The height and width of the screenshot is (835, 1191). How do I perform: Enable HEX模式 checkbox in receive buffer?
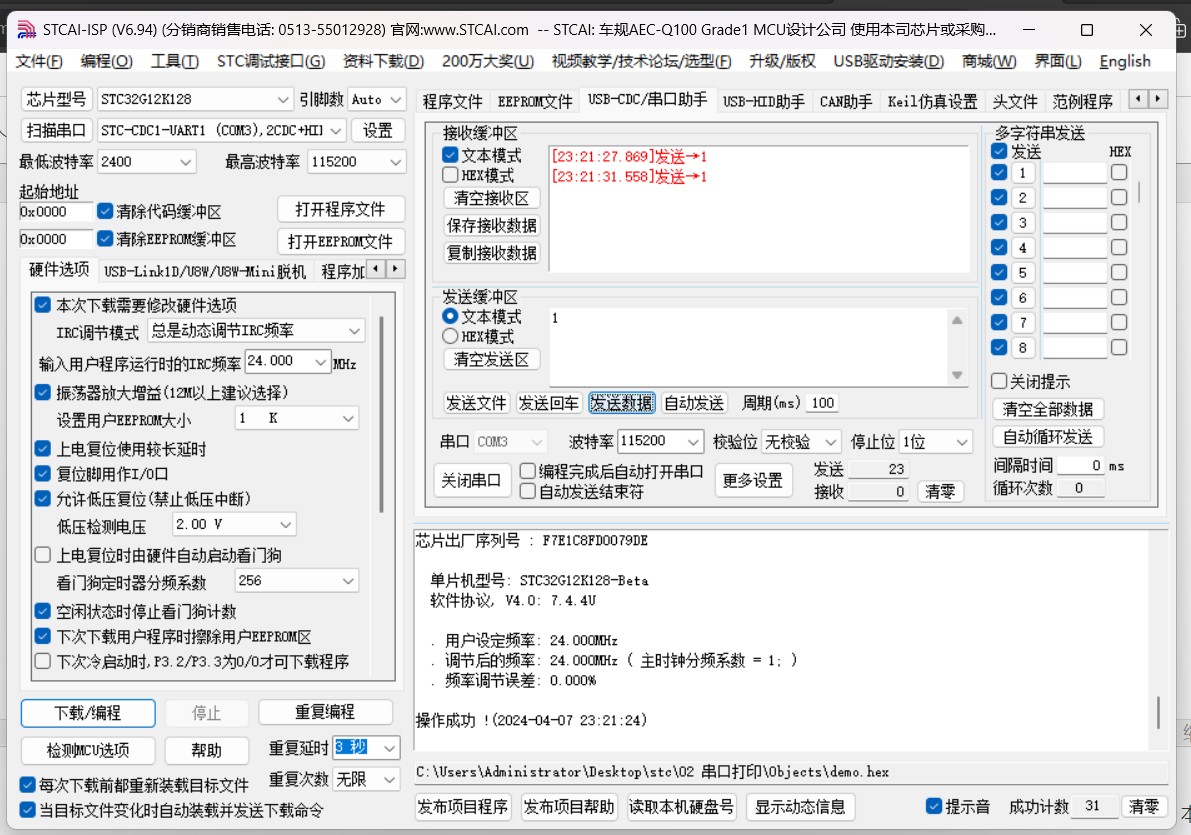click(450, 175)
